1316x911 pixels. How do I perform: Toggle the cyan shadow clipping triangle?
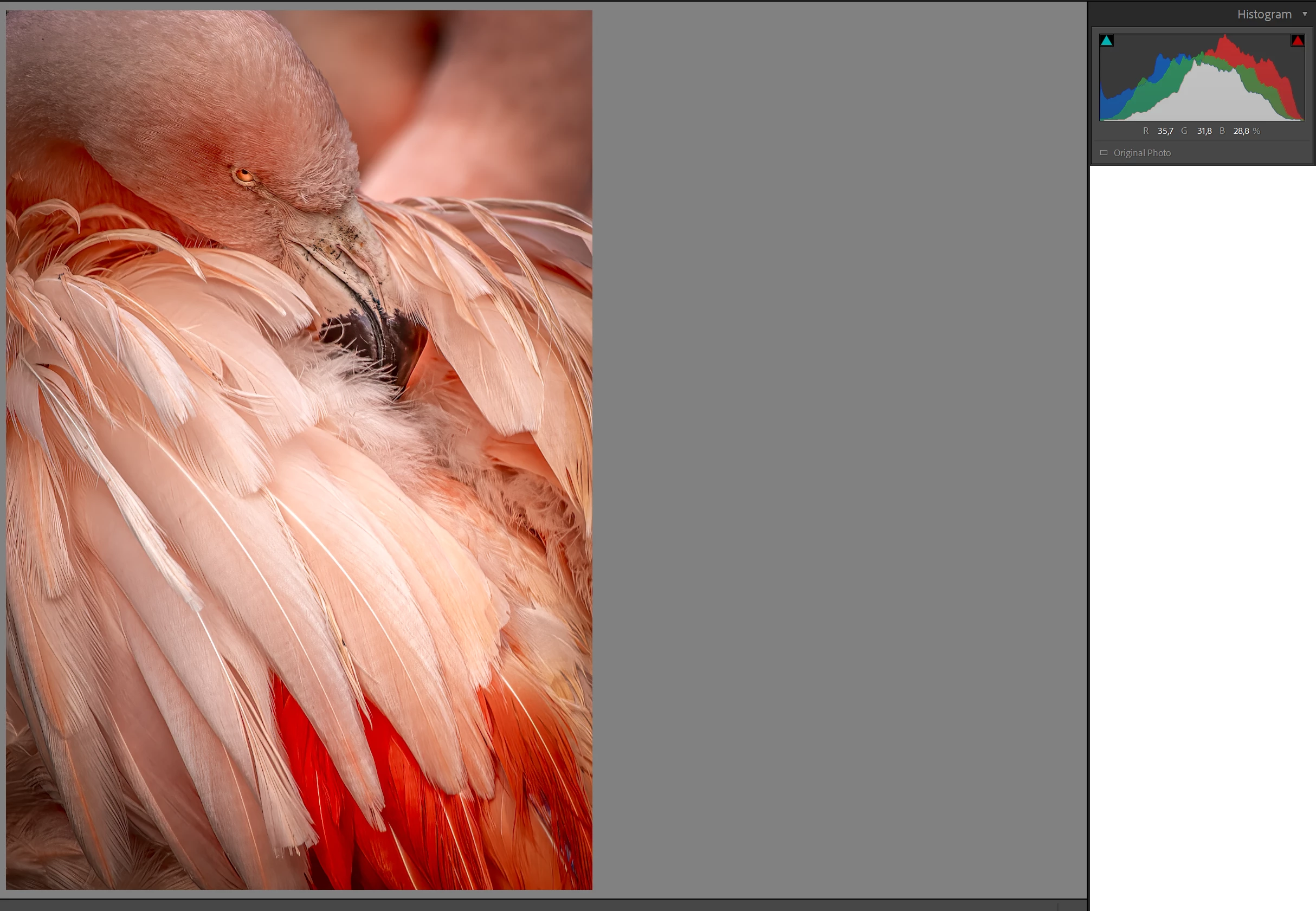(x=1106, y=41)
